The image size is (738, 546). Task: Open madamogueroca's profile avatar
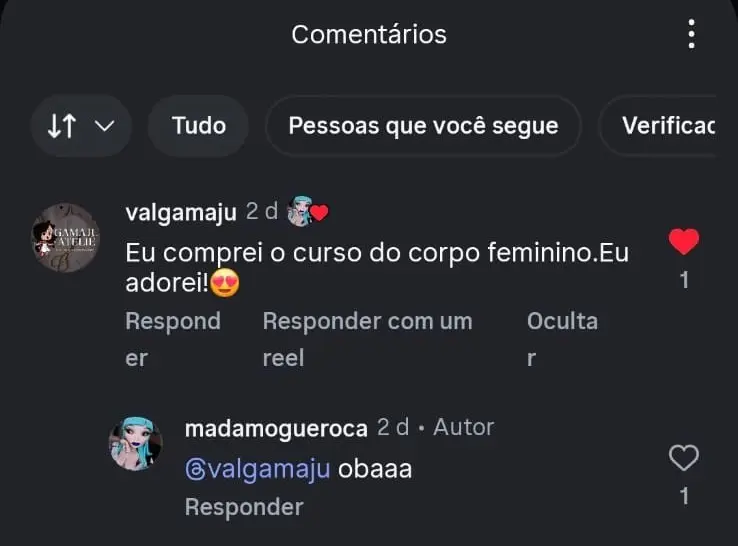point(136,443)
